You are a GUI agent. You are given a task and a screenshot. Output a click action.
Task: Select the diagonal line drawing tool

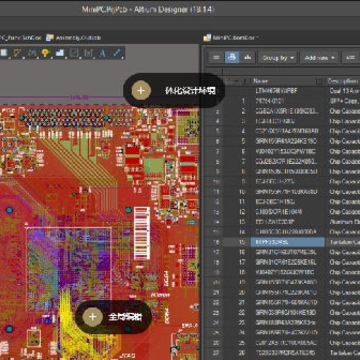(x=117, y=53)
